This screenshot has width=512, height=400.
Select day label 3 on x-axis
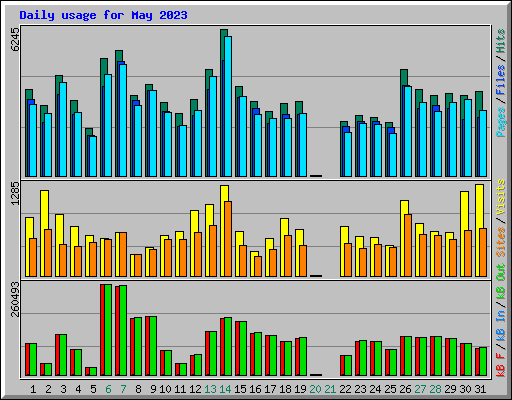63,389
